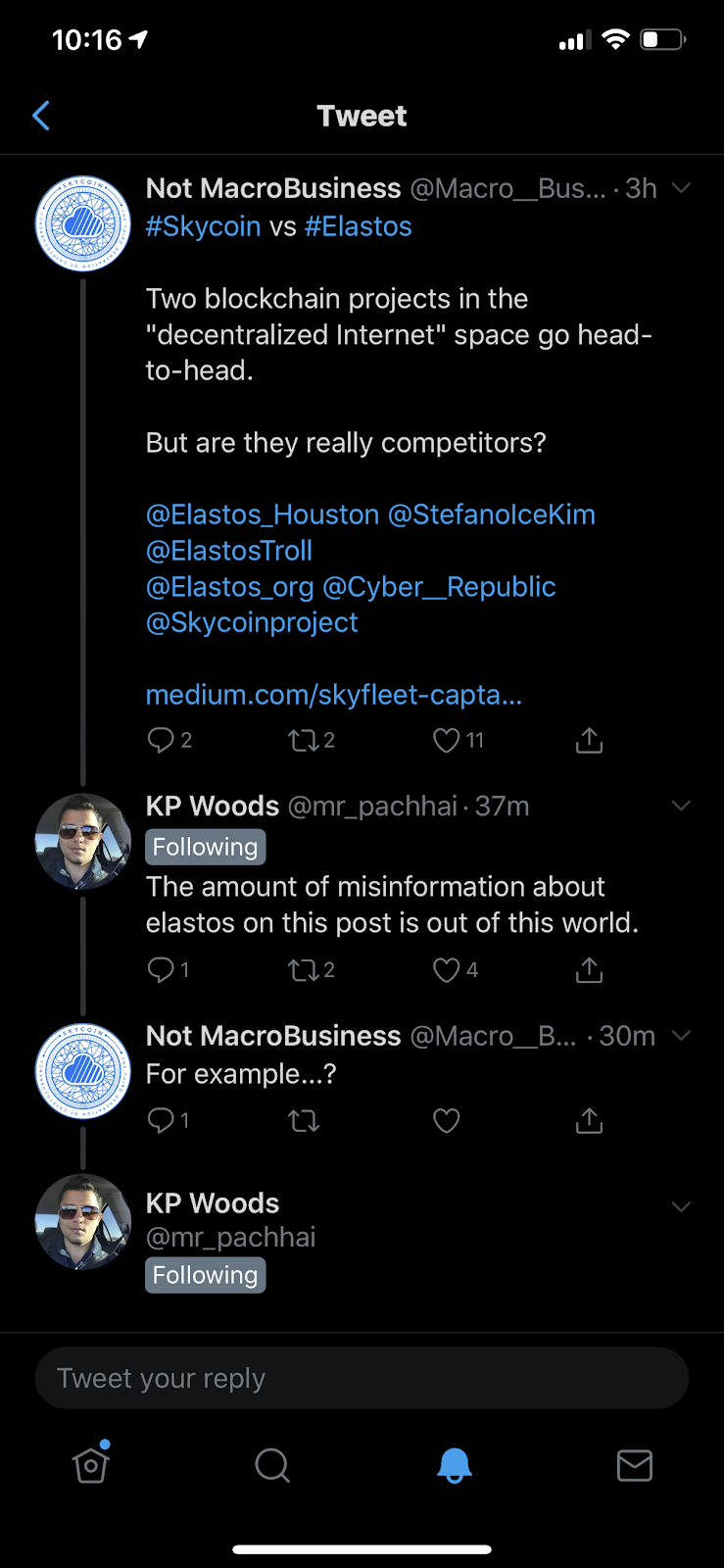
Task: Share the original Not MacroBusiness tweet
Action: pos(589,740)
